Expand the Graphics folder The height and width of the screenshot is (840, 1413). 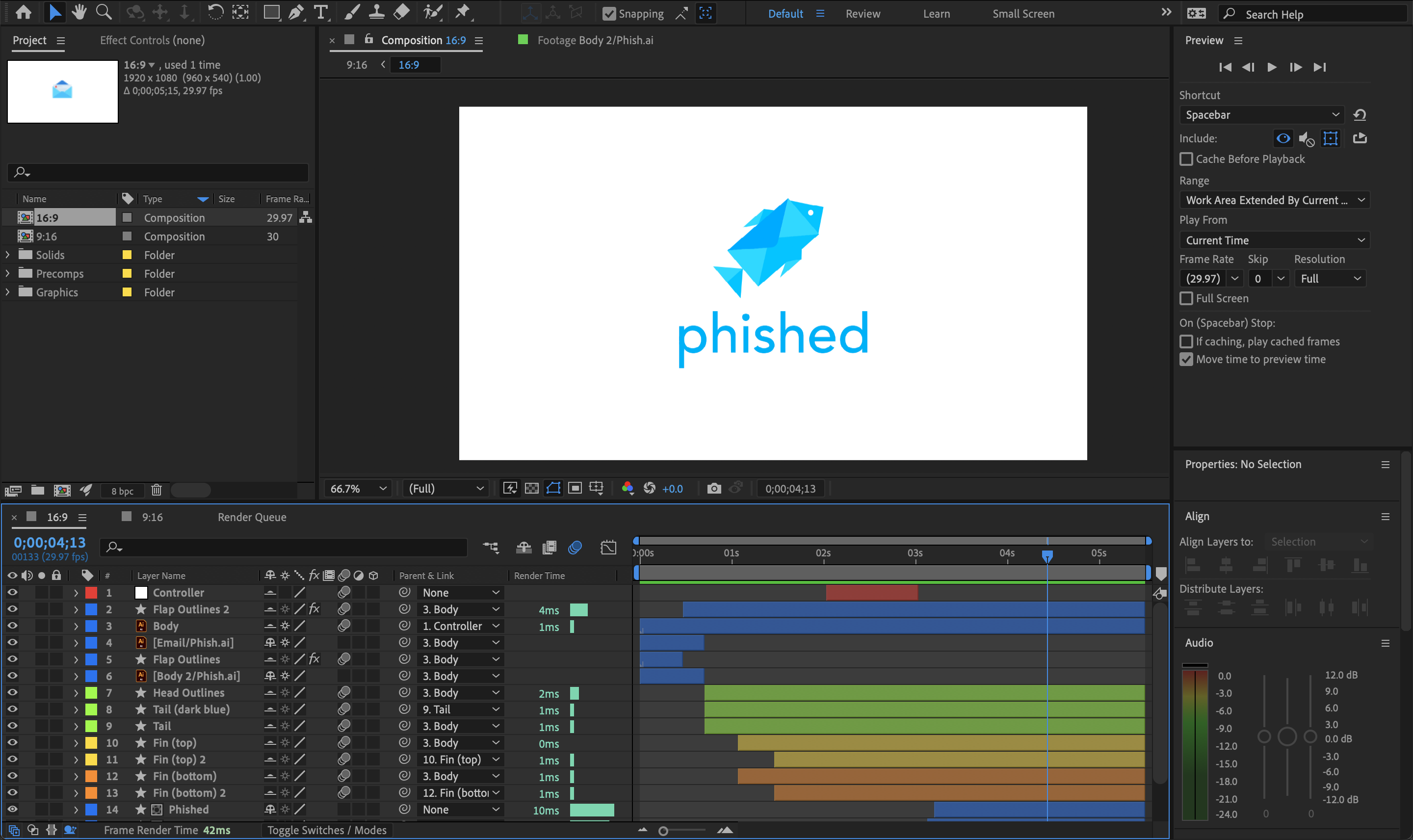click(x=7, y=292)
